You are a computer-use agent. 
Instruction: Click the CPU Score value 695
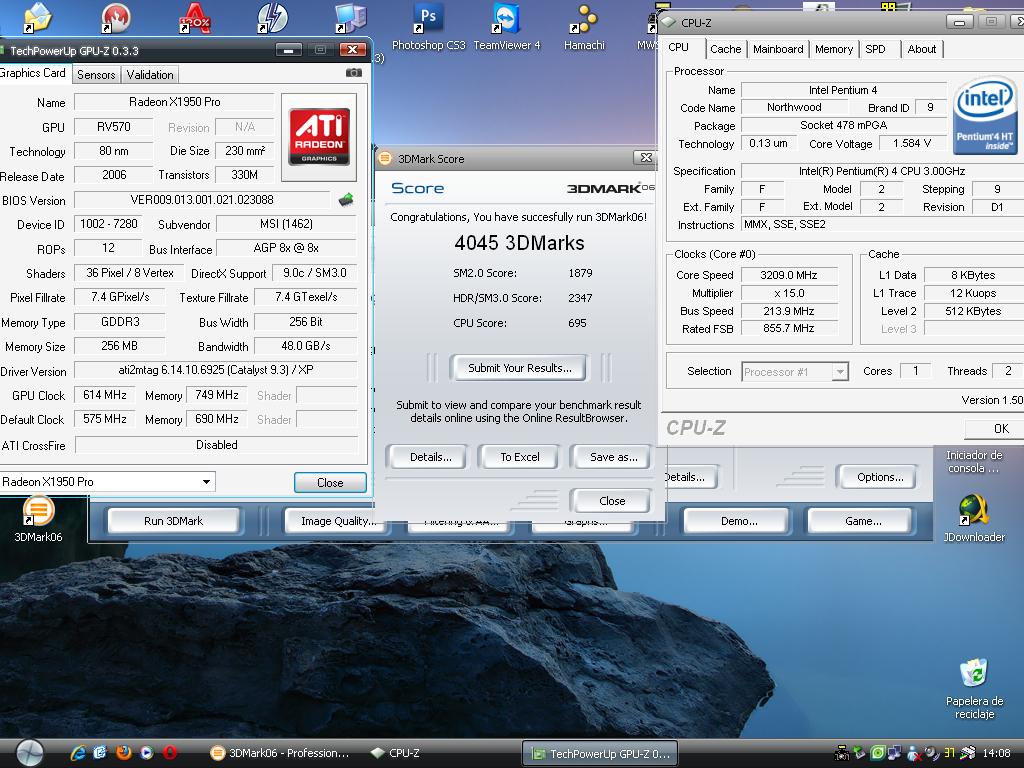[577, 323]
